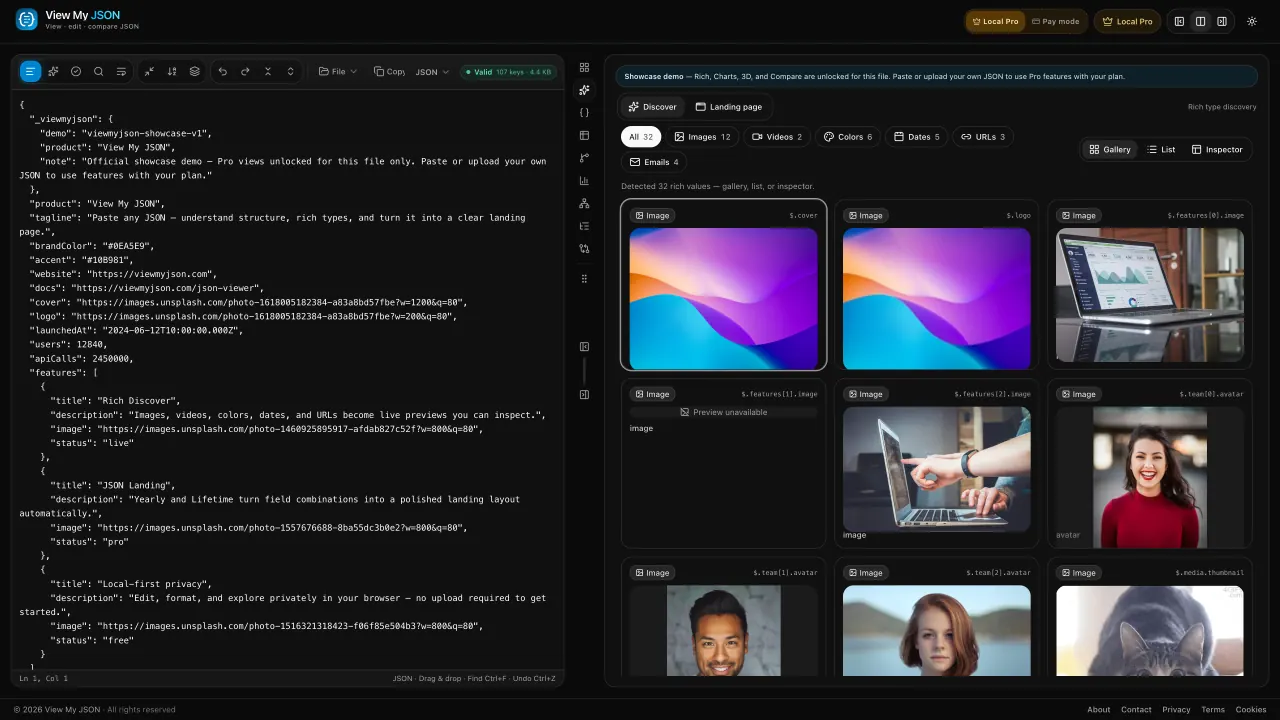
Task: Click the minify inward-arrows icon
Action: (149, 72)
